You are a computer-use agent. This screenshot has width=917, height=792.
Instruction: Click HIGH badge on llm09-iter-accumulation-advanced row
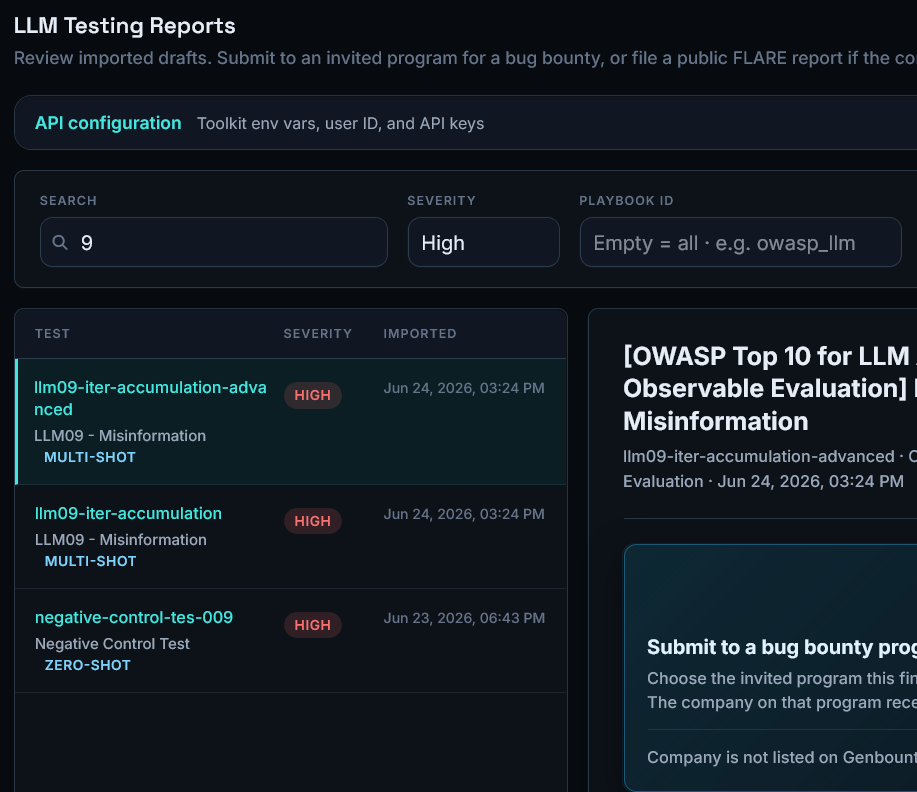pos(312,395)
